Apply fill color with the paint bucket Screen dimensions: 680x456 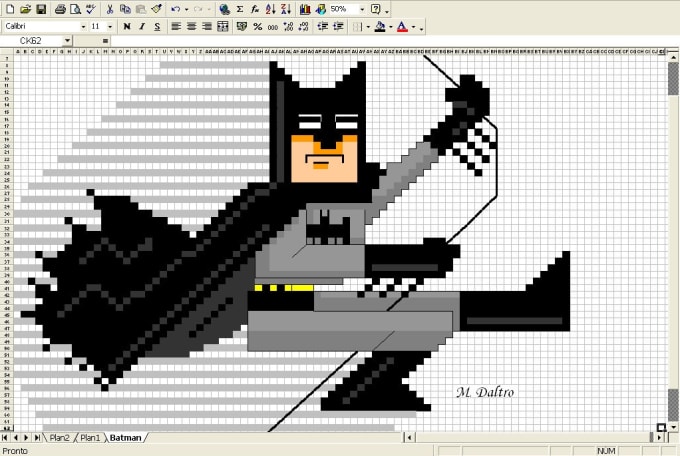tap(380, 26)
